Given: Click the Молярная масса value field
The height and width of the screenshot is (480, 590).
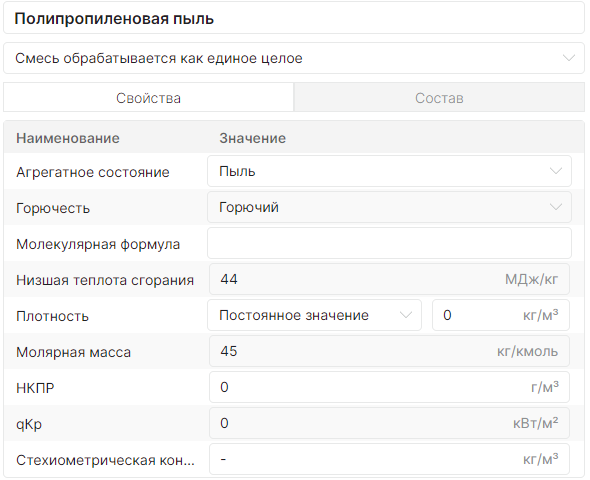Looking at the screenshot, I should [x=389, y=351].
